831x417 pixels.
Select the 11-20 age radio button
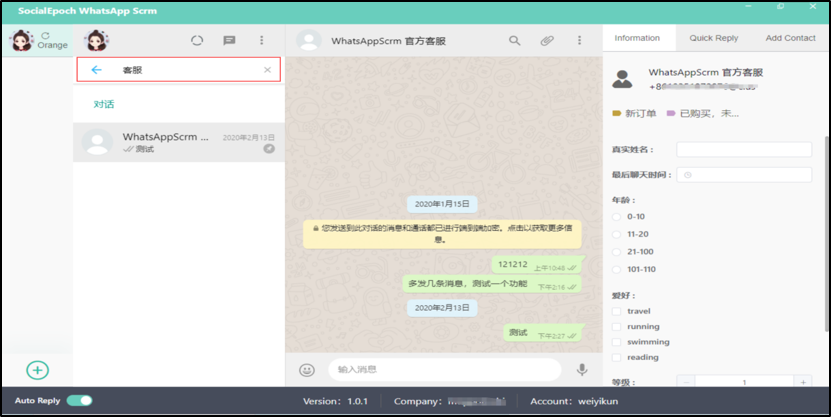(616, 234)
